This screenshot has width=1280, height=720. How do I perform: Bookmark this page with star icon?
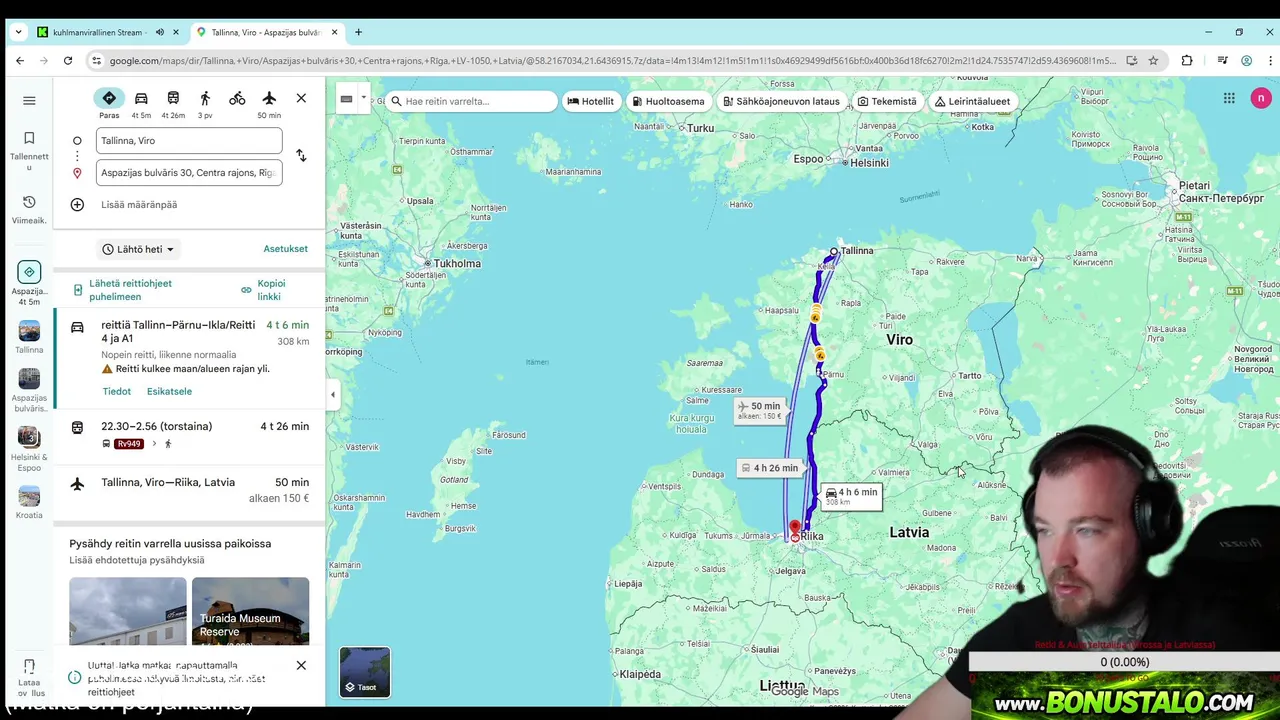(x=1153, y=60)
